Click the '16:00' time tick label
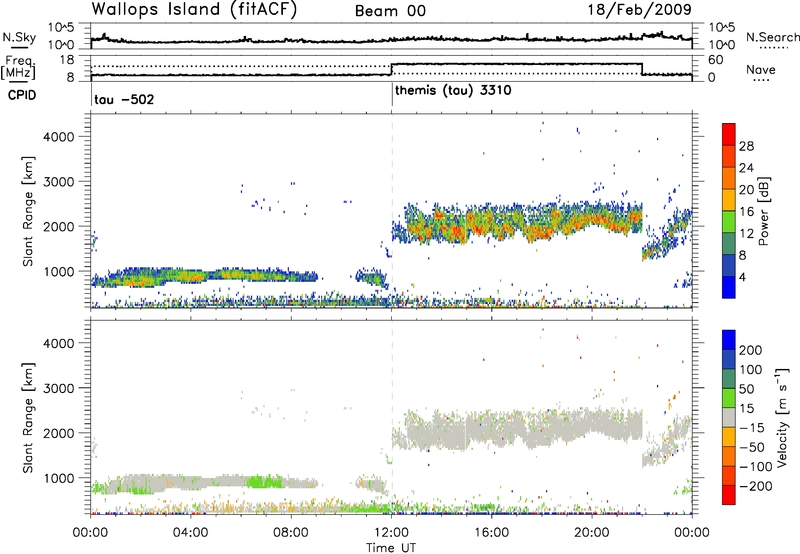 [491, 533]
